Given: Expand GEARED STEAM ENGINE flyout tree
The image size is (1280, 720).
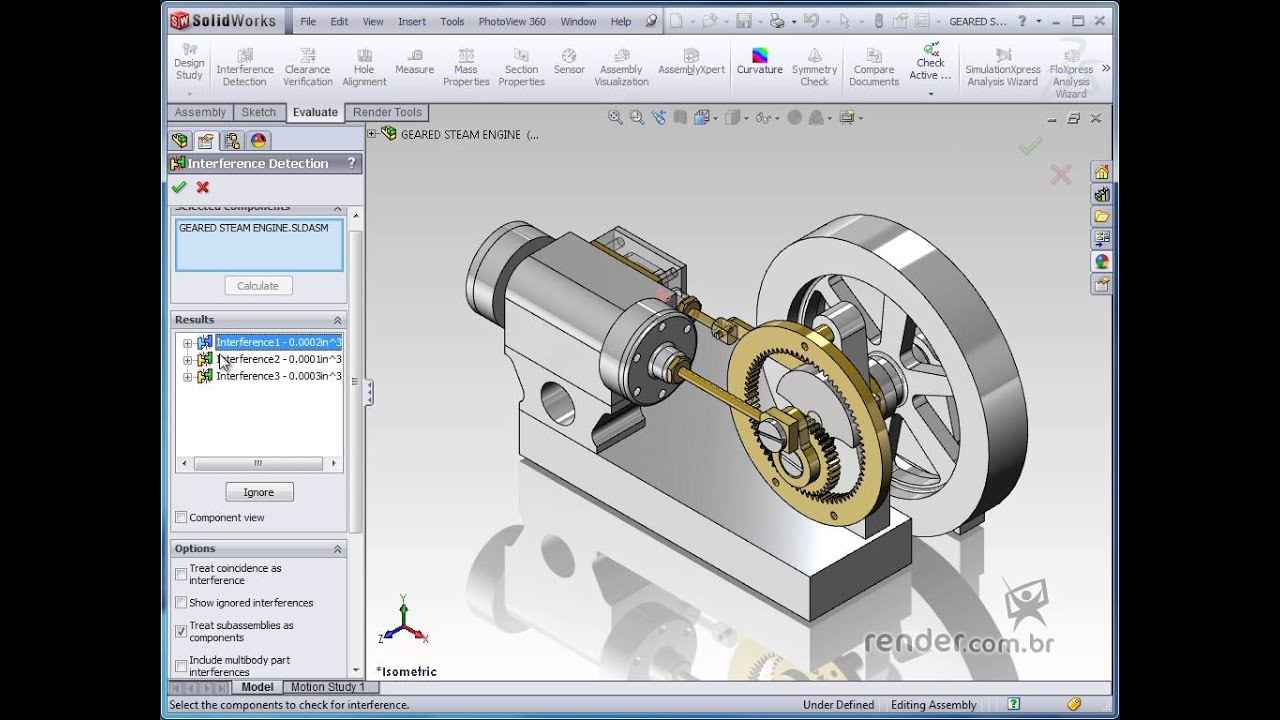Looking at the screenshot, I should tap(373, 134).
